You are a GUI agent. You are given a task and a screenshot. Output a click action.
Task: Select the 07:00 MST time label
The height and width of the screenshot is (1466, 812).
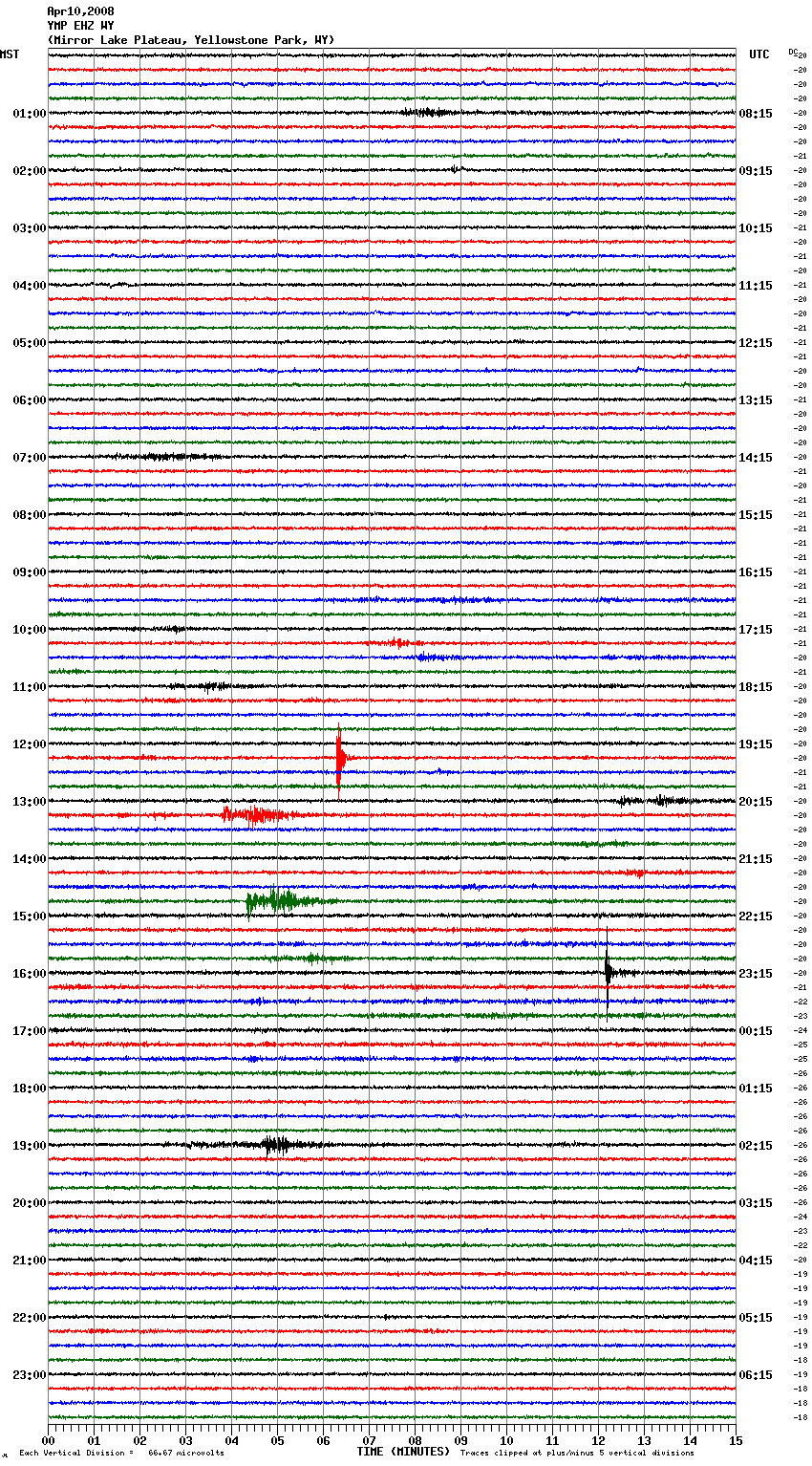pos(30,458)
